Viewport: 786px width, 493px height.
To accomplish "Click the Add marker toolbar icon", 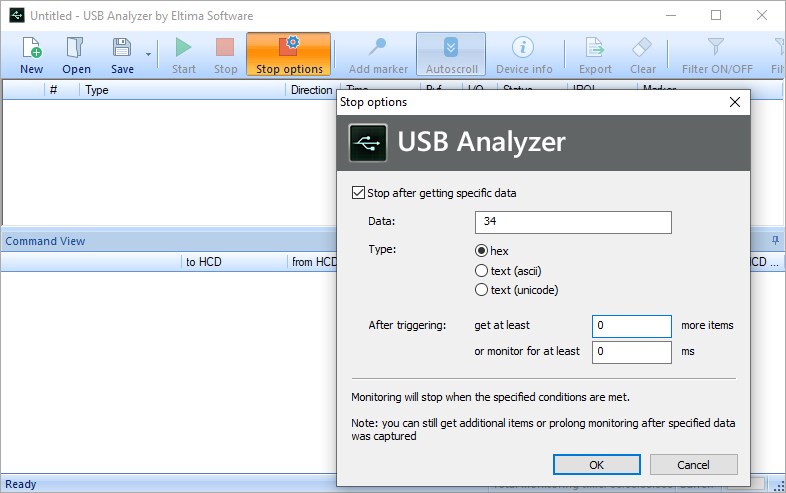I will click(x=378, y=55).
